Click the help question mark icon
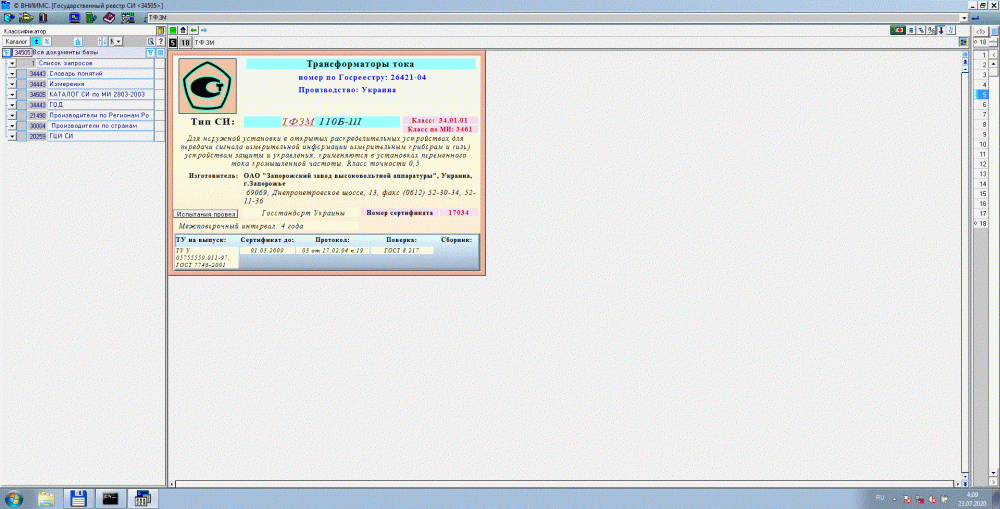The height and width of the screenshot is (509, 1000). coord(160,42)
